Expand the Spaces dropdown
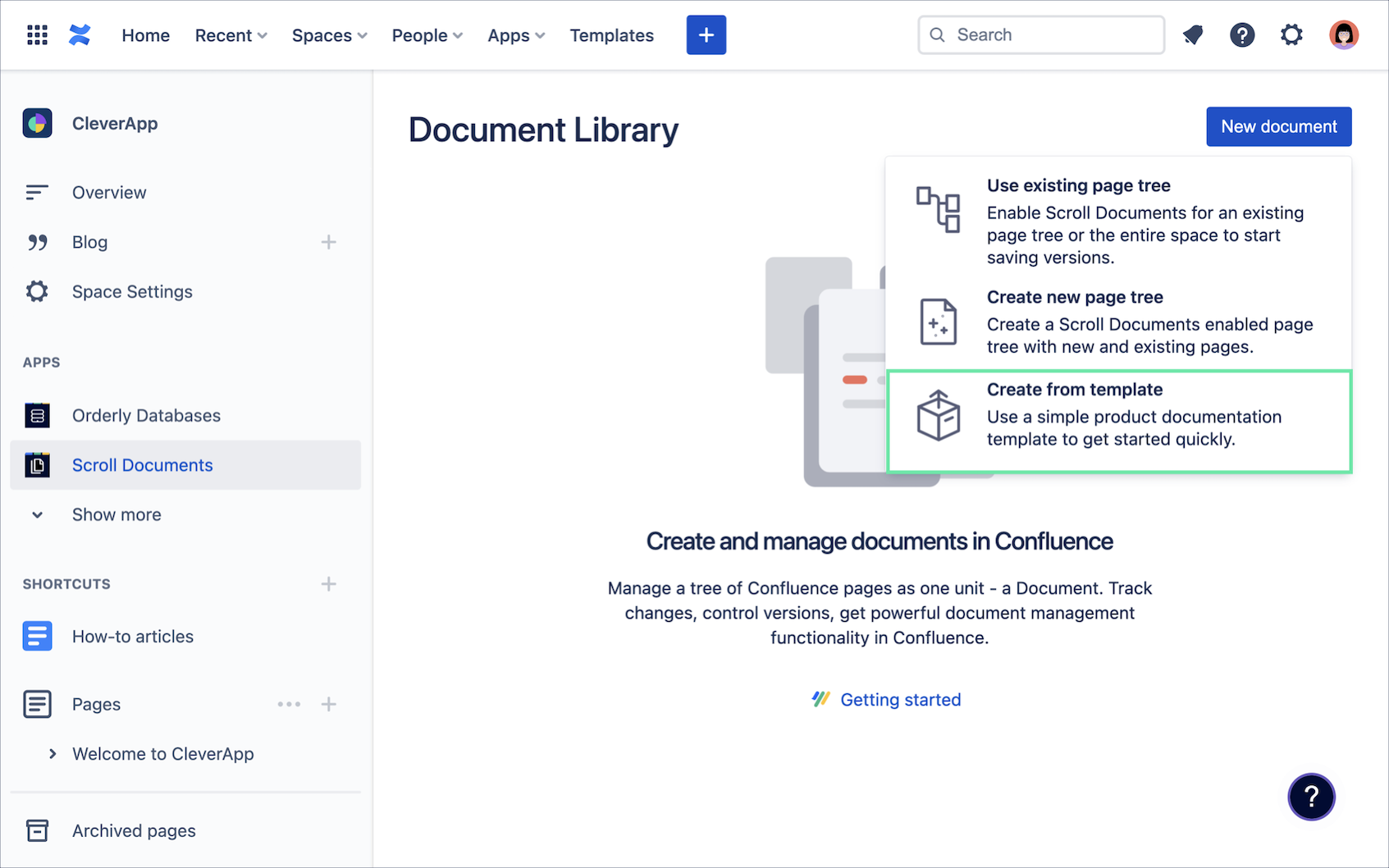This screenshot has height=868, width=1389. (328, 35)
